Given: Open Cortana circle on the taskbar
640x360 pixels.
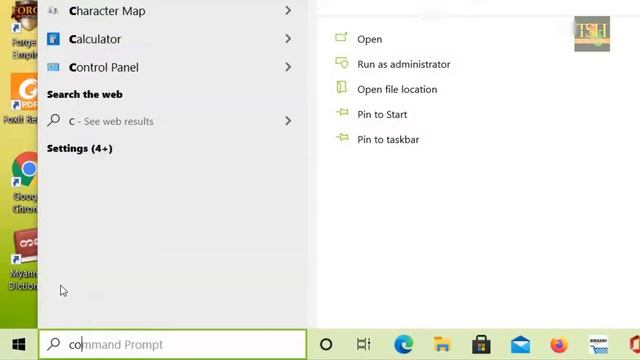Looking at the screenshot, I should [x=326, y=344].
